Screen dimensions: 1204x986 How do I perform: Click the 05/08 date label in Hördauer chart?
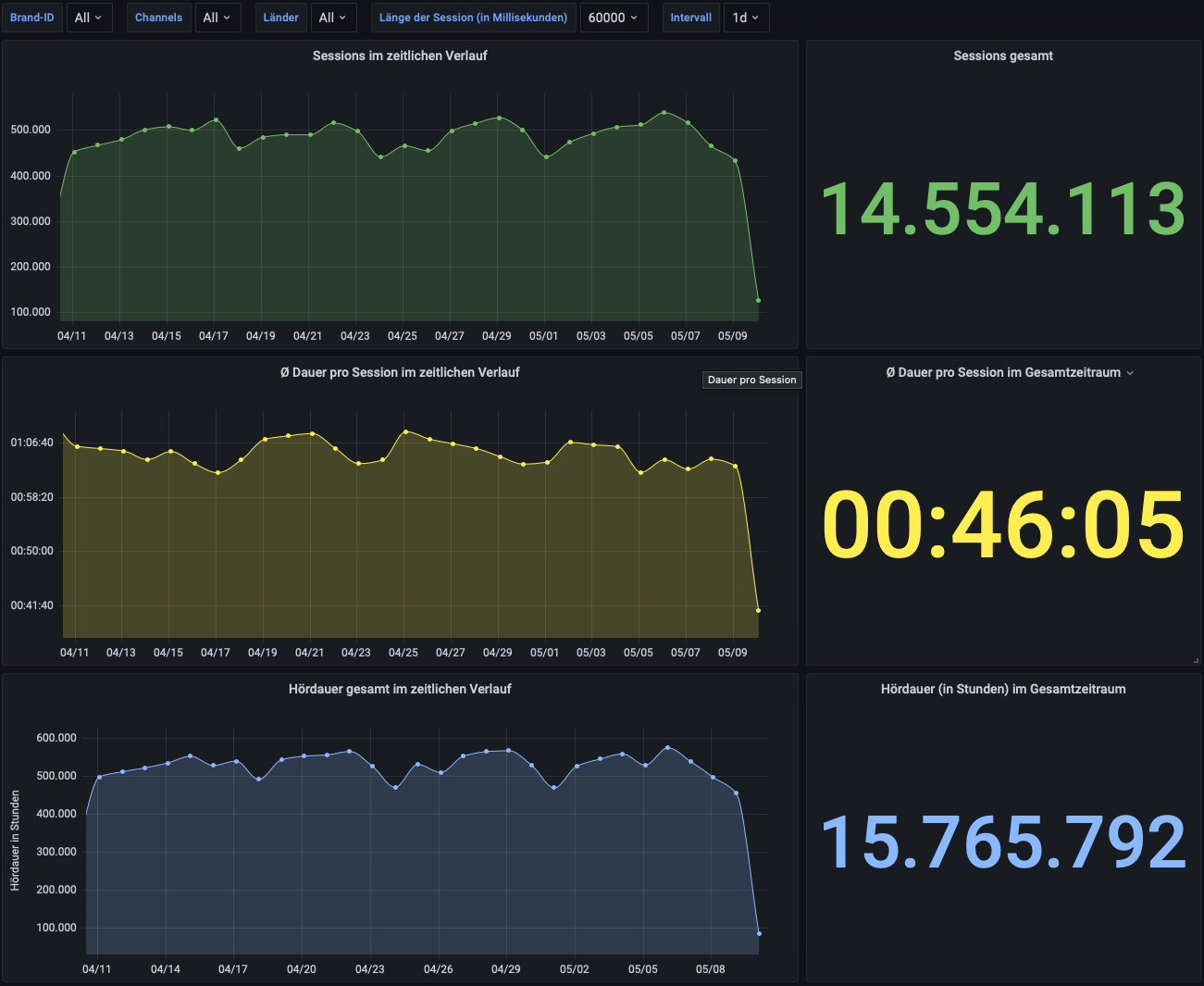tap(711, 969)
